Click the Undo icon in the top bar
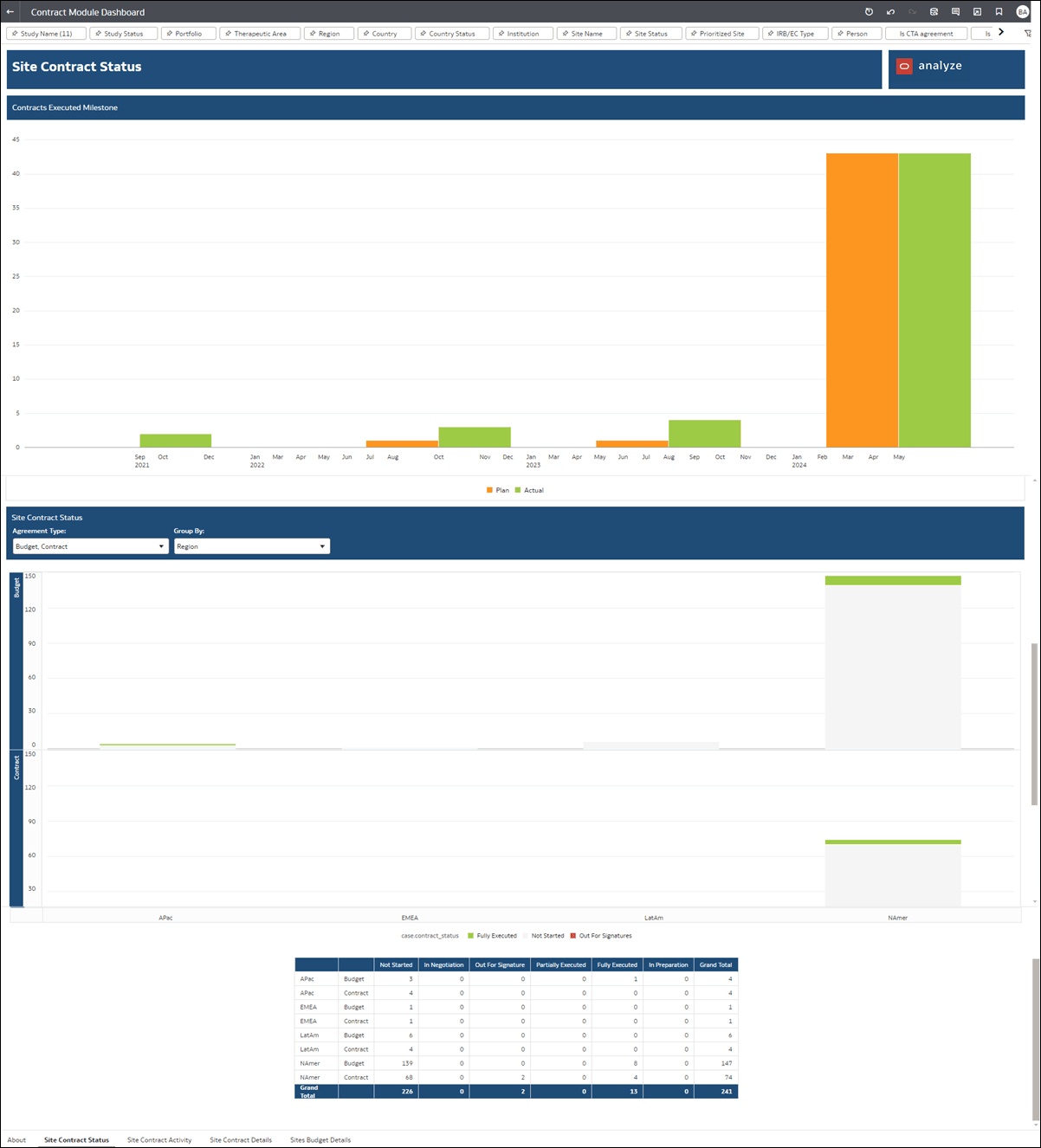1041x1148 pixels. 889,12
